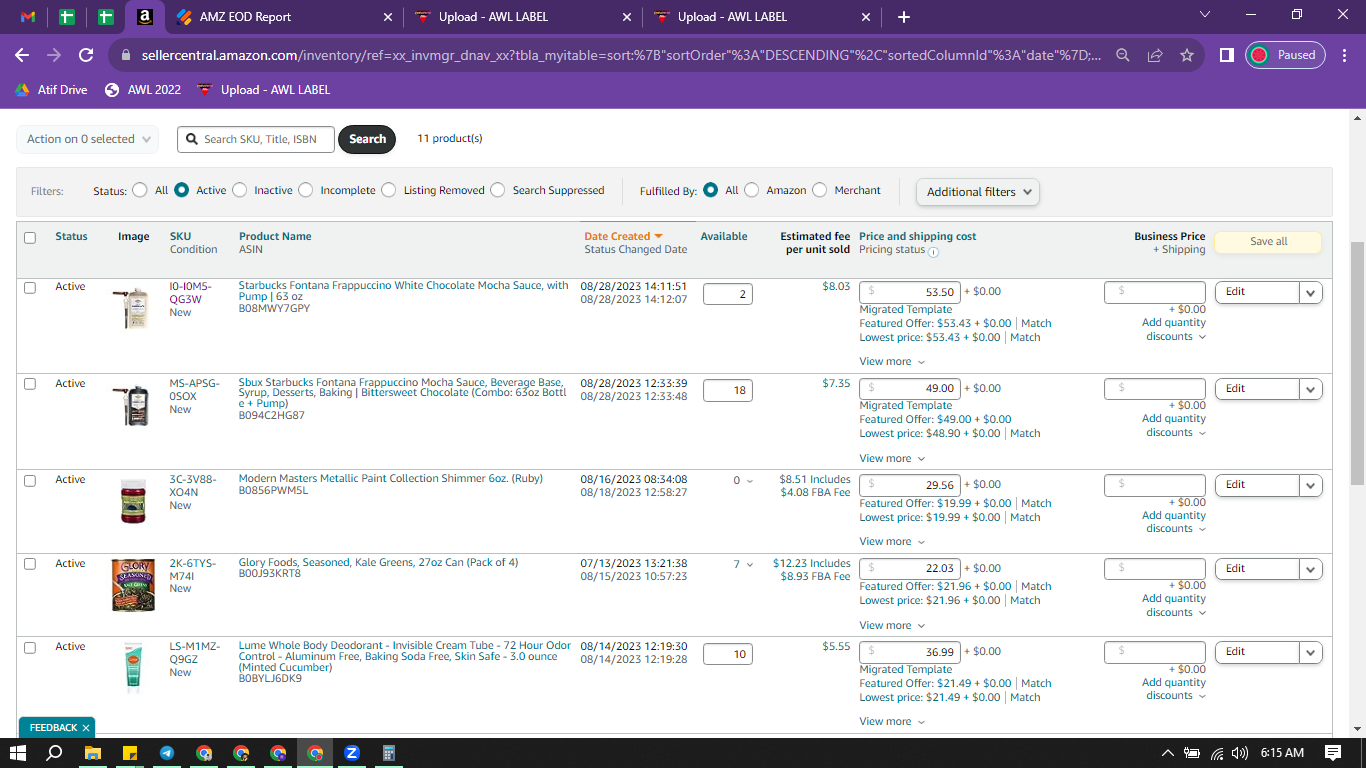Image resolution: width=1366 pixels, height=768 pixels.
Task: Open Telegram from the taskbar
Action: [x=166, y=752]
